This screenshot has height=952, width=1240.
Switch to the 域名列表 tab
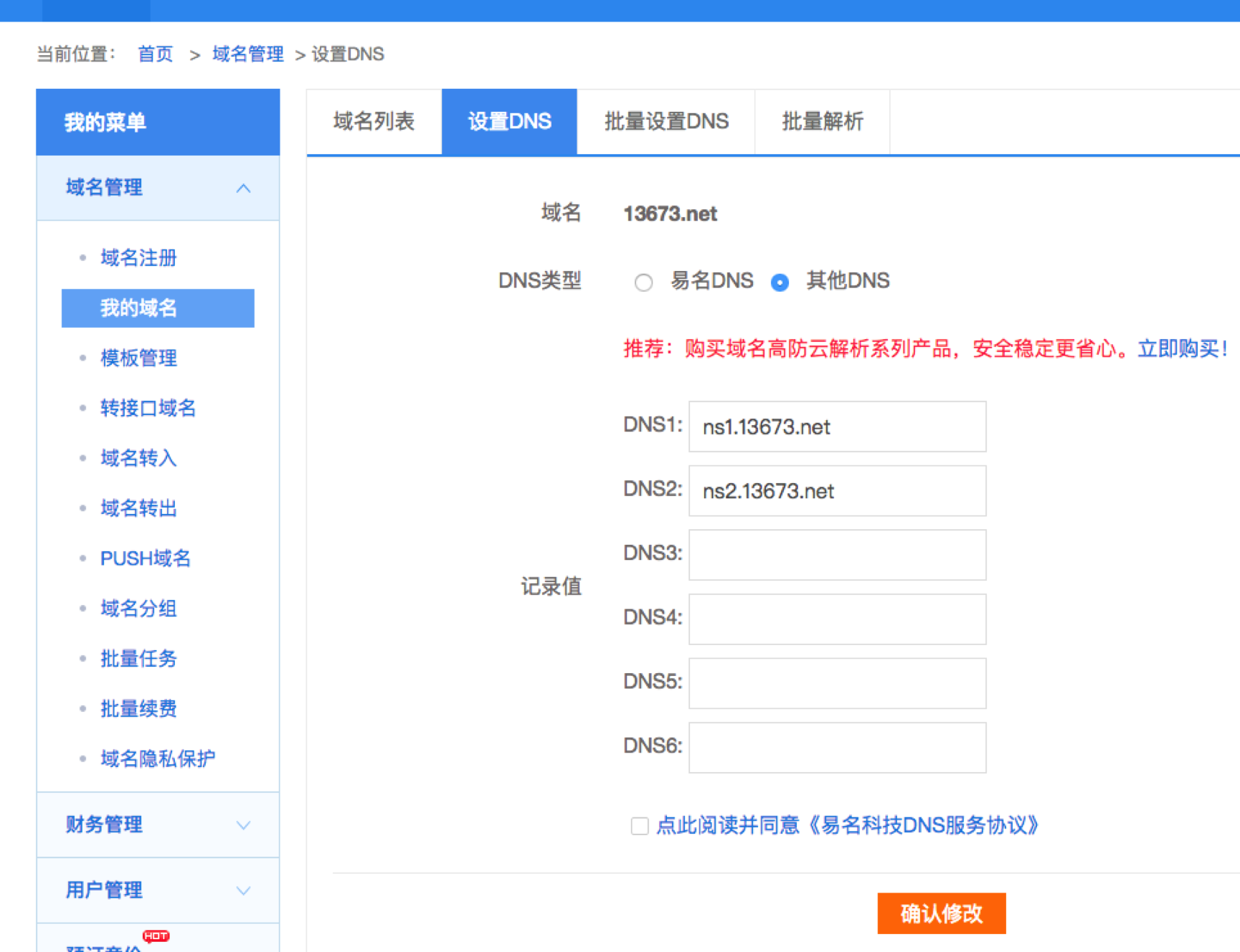pyautogui.click(x=374, y=122)
